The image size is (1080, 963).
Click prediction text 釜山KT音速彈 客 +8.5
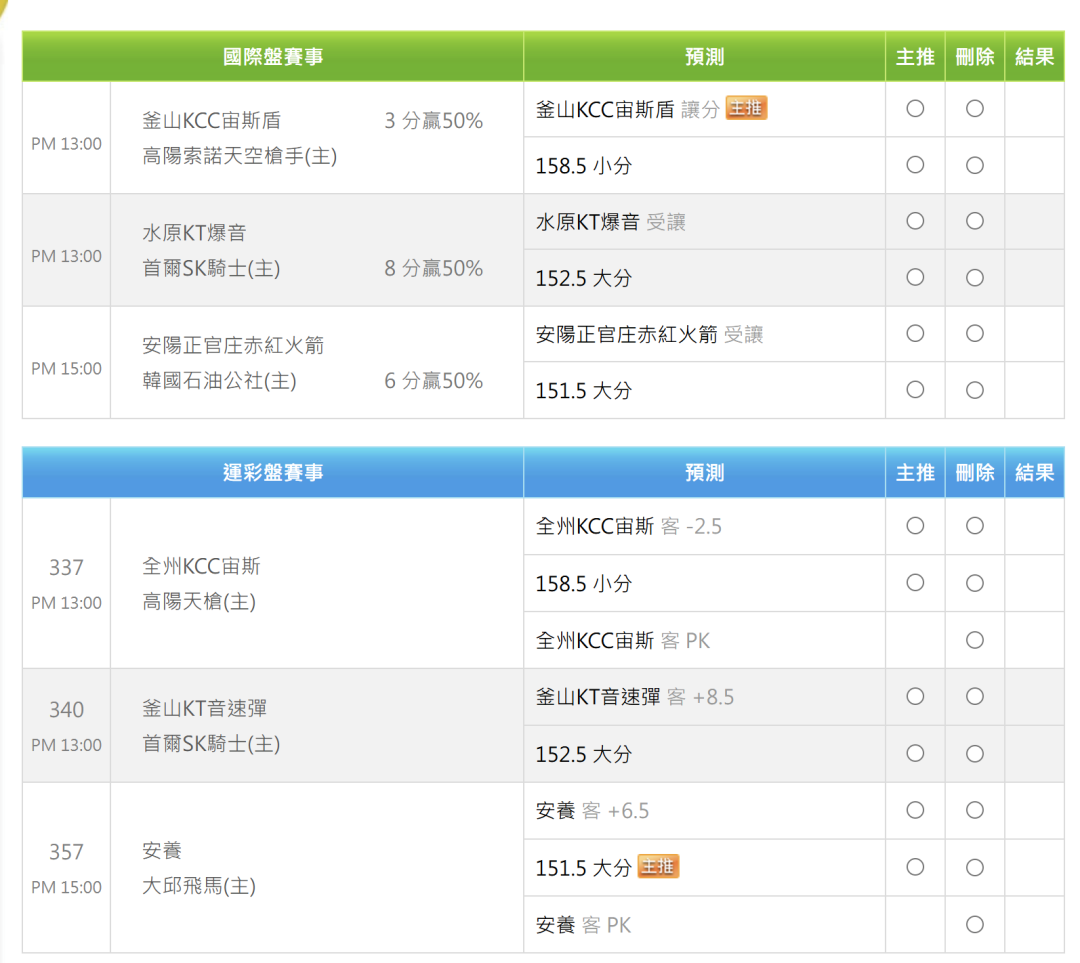point(635,697)
